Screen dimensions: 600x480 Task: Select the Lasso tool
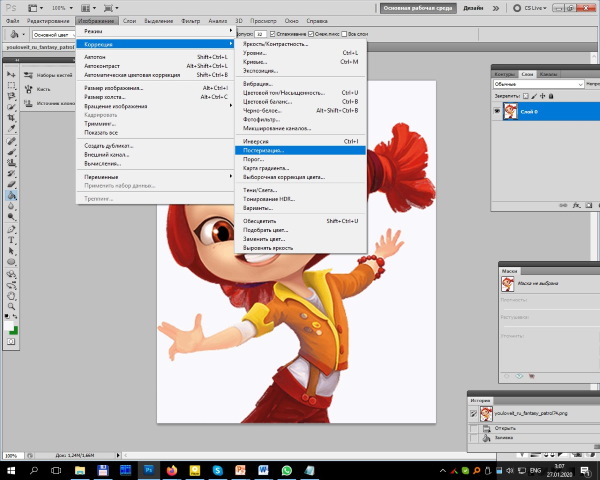(x=11, y=96)
